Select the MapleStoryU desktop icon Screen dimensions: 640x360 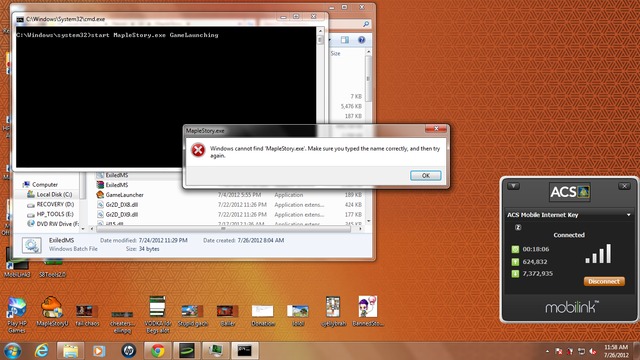coord(52,311)
